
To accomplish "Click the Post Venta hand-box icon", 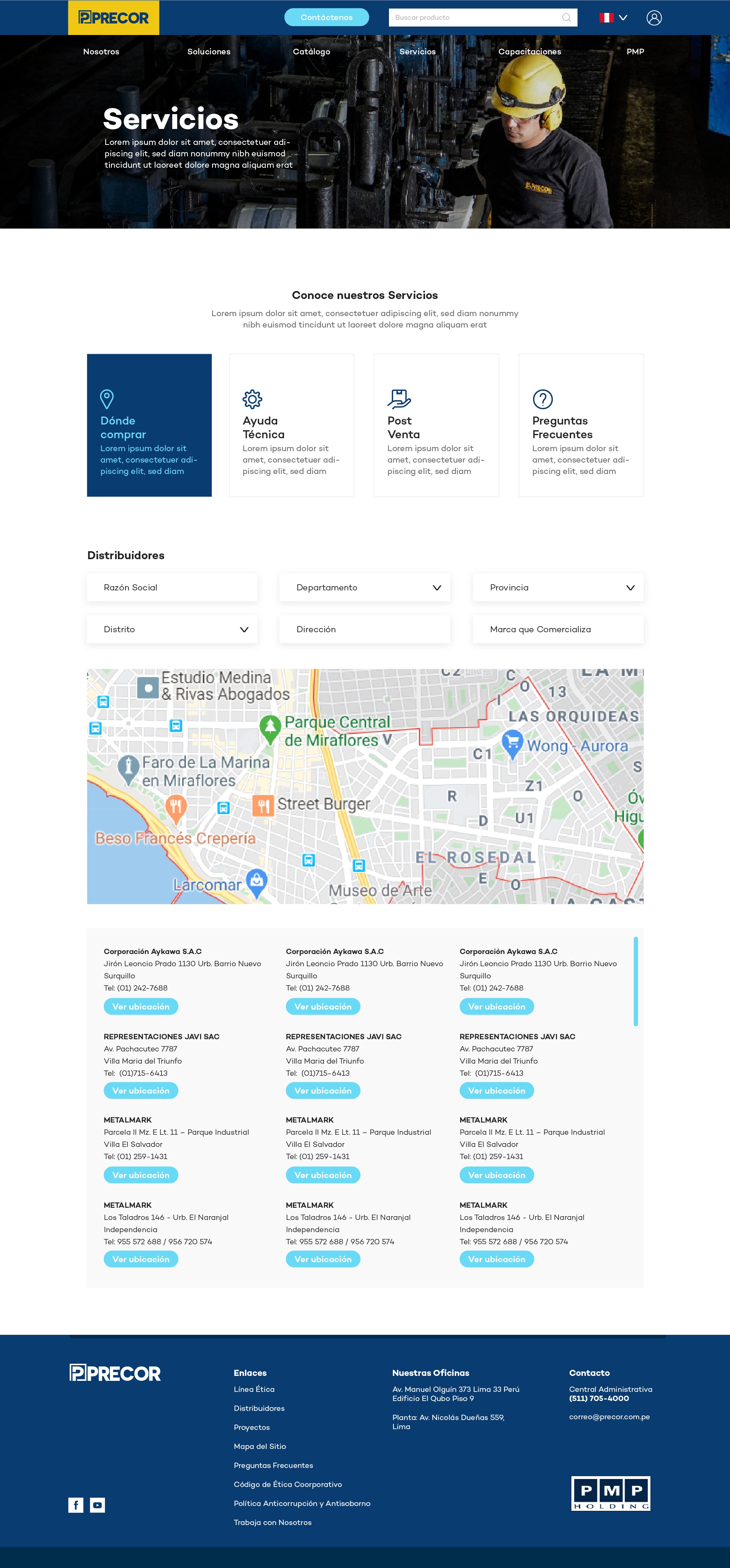I will 399,399.
